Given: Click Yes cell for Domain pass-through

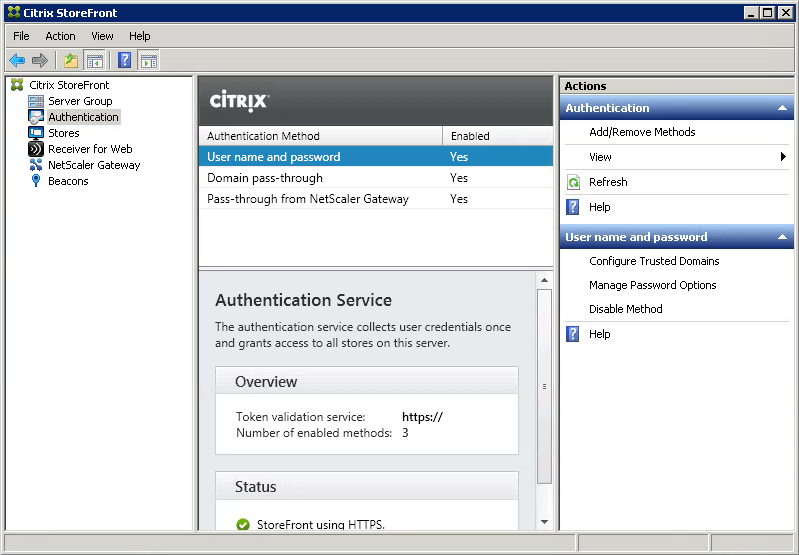Looking at the screenshot, I should point(459,178).
